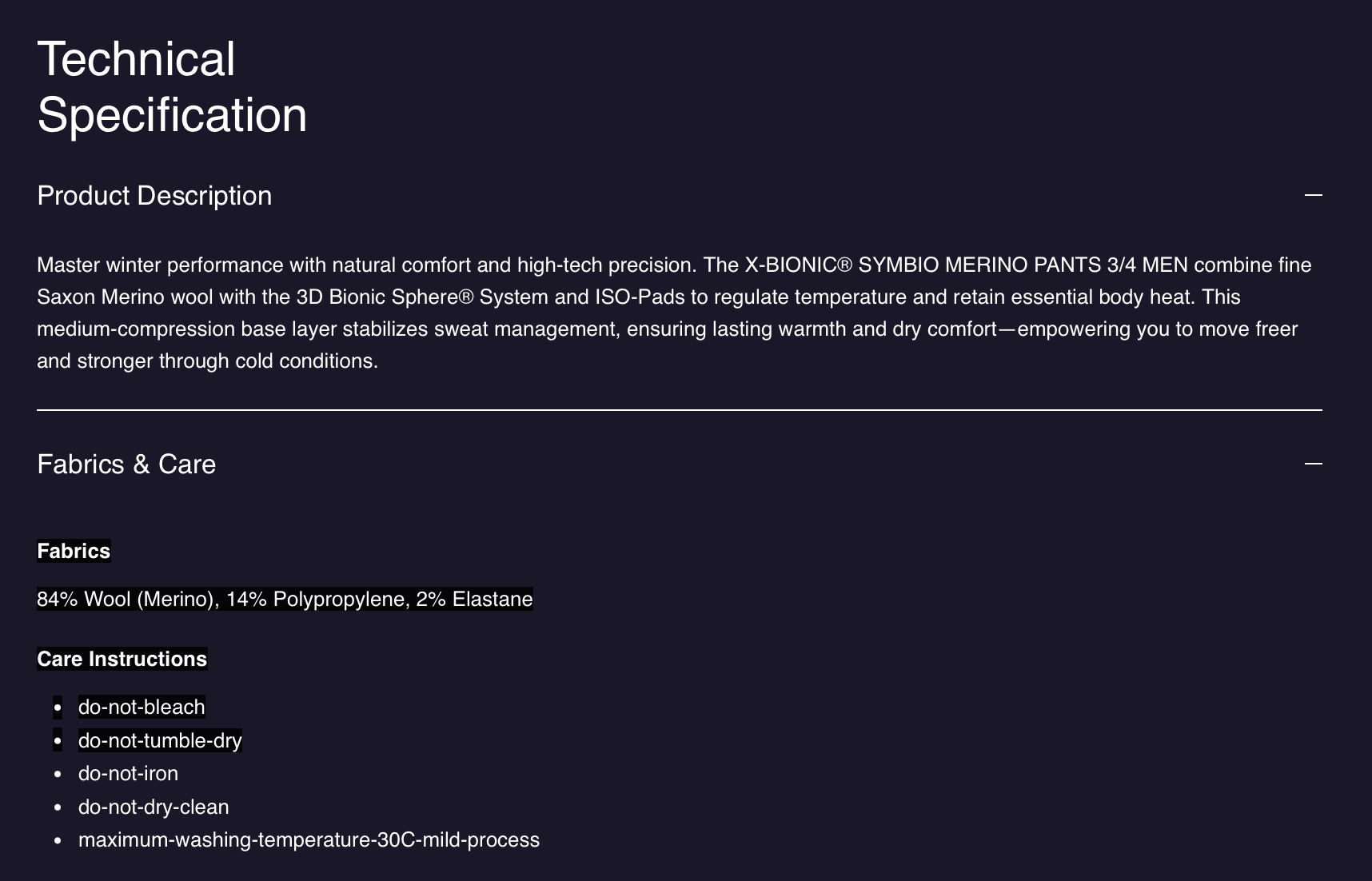Select the do-not-iron care instruction
The height and width of the screenshot is (881, 1372).
click(x=128, y=773)
